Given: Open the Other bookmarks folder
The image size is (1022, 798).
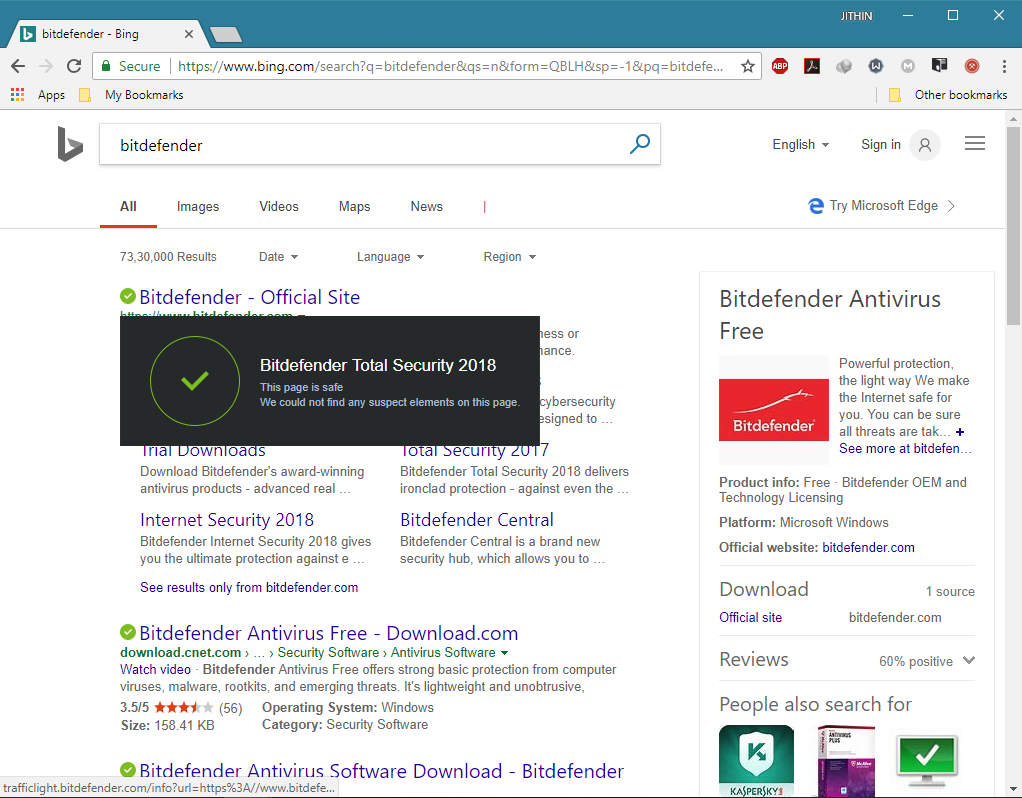Looking at the screenshot, I should pyautogui.click(x=948, y=95).
